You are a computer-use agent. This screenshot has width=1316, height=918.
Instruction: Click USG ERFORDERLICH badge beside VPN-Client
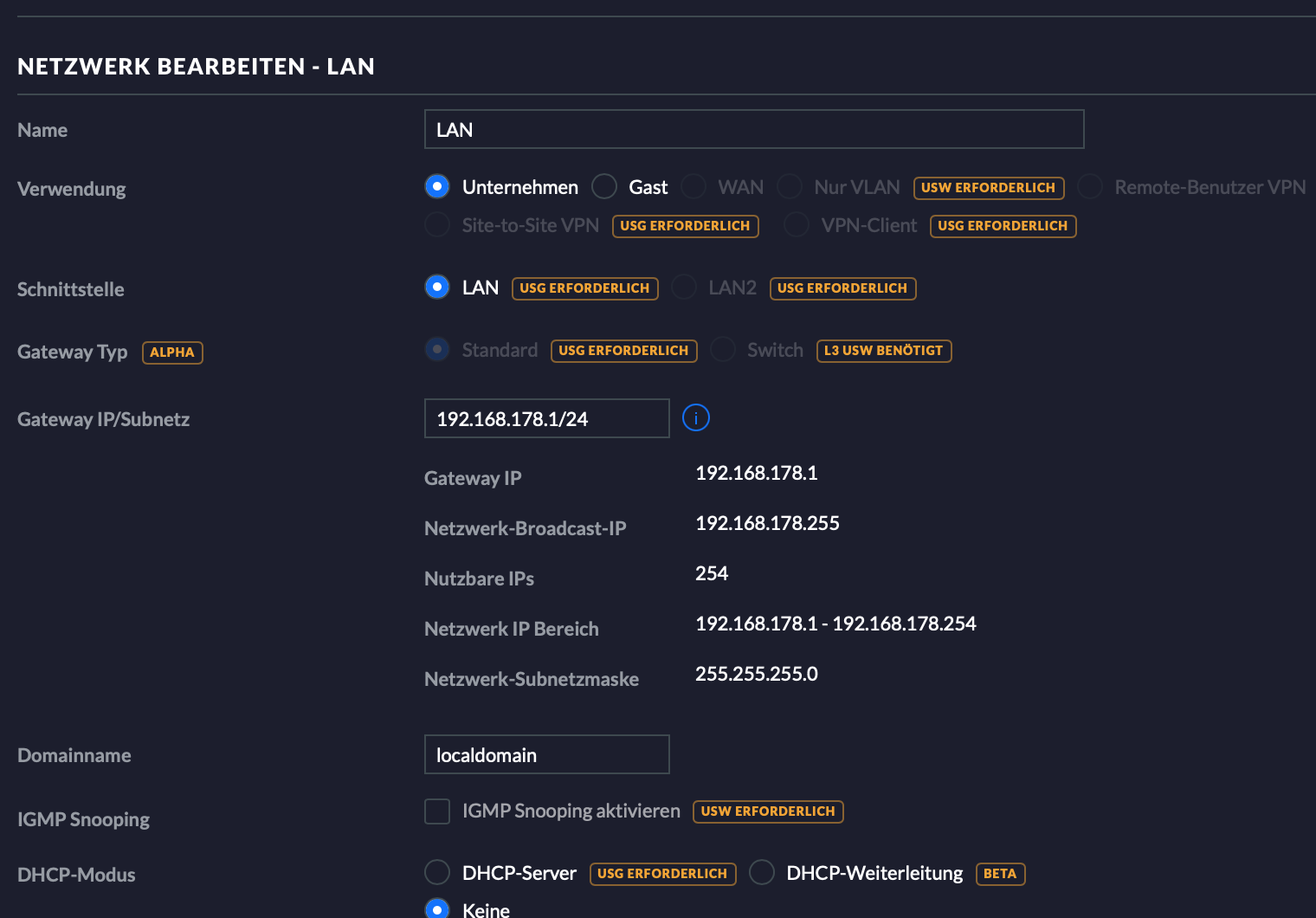click(x=1003, y=226)
